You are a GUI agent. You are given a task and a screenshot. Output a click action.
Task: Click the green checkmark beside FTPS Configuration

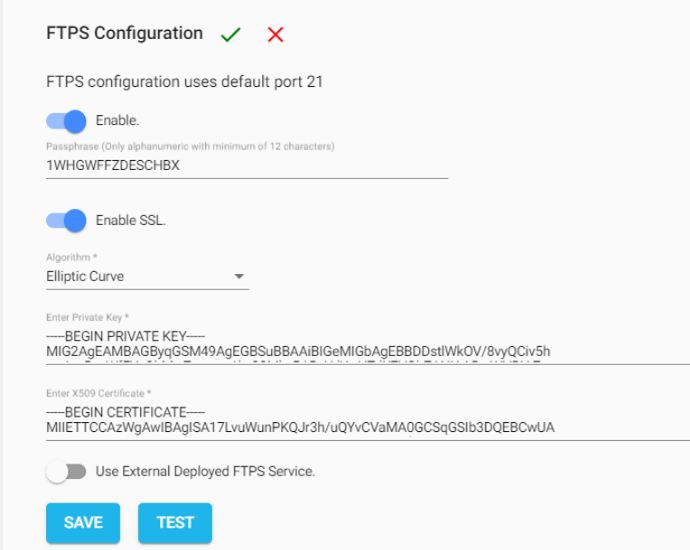coord(231,34)
